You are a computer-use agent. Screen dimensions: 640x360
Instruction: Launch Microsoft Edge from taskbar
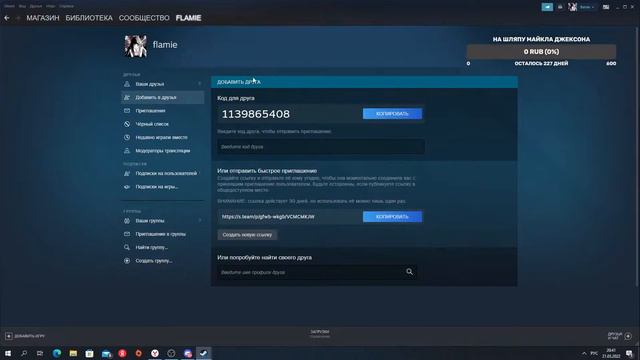pos(57,353)
